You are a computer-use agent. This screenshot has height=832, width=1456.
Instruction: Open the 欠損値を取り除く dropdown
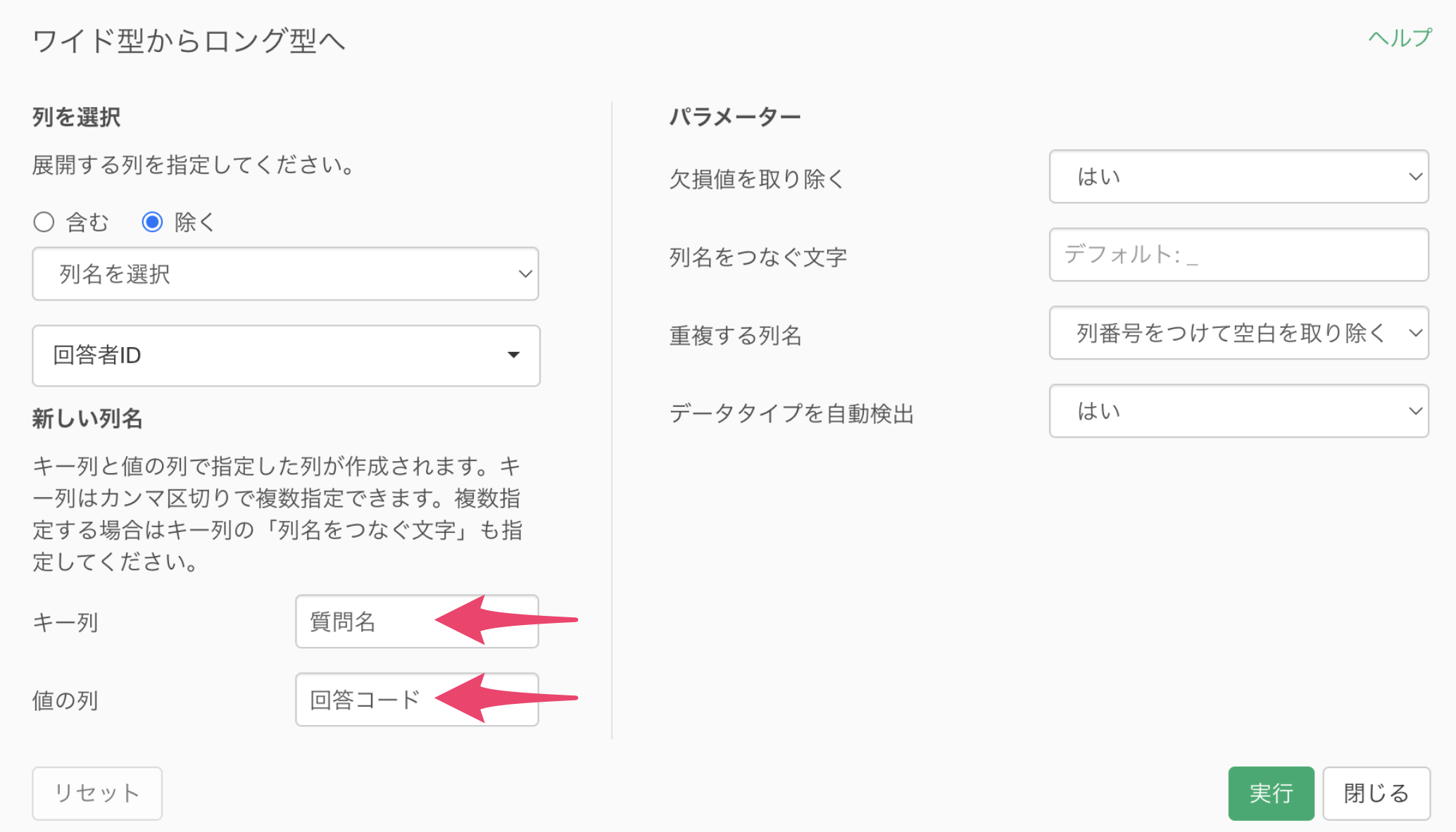[x=1238, y=177]
